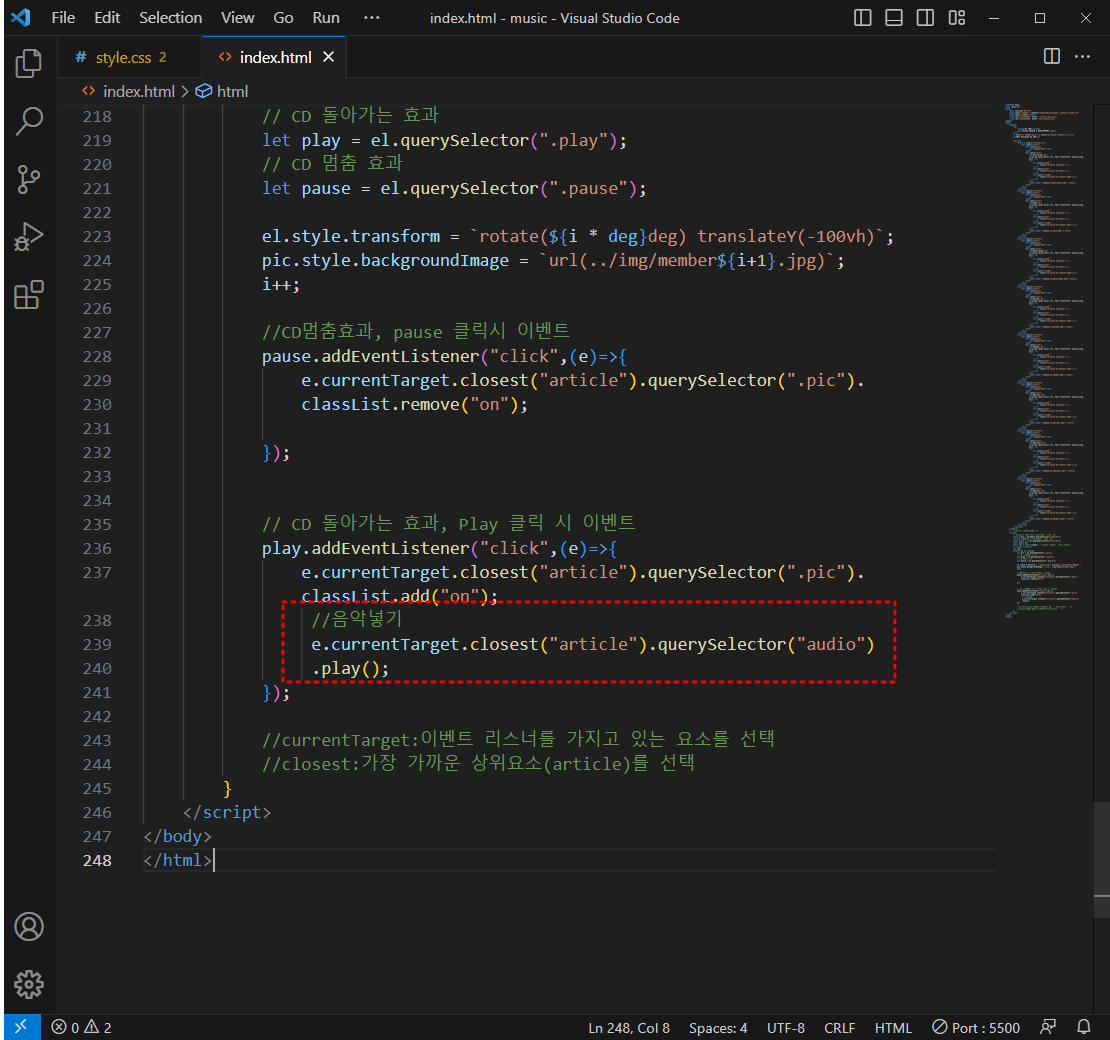Click querySelector("audio") line 239

(593, 644)
